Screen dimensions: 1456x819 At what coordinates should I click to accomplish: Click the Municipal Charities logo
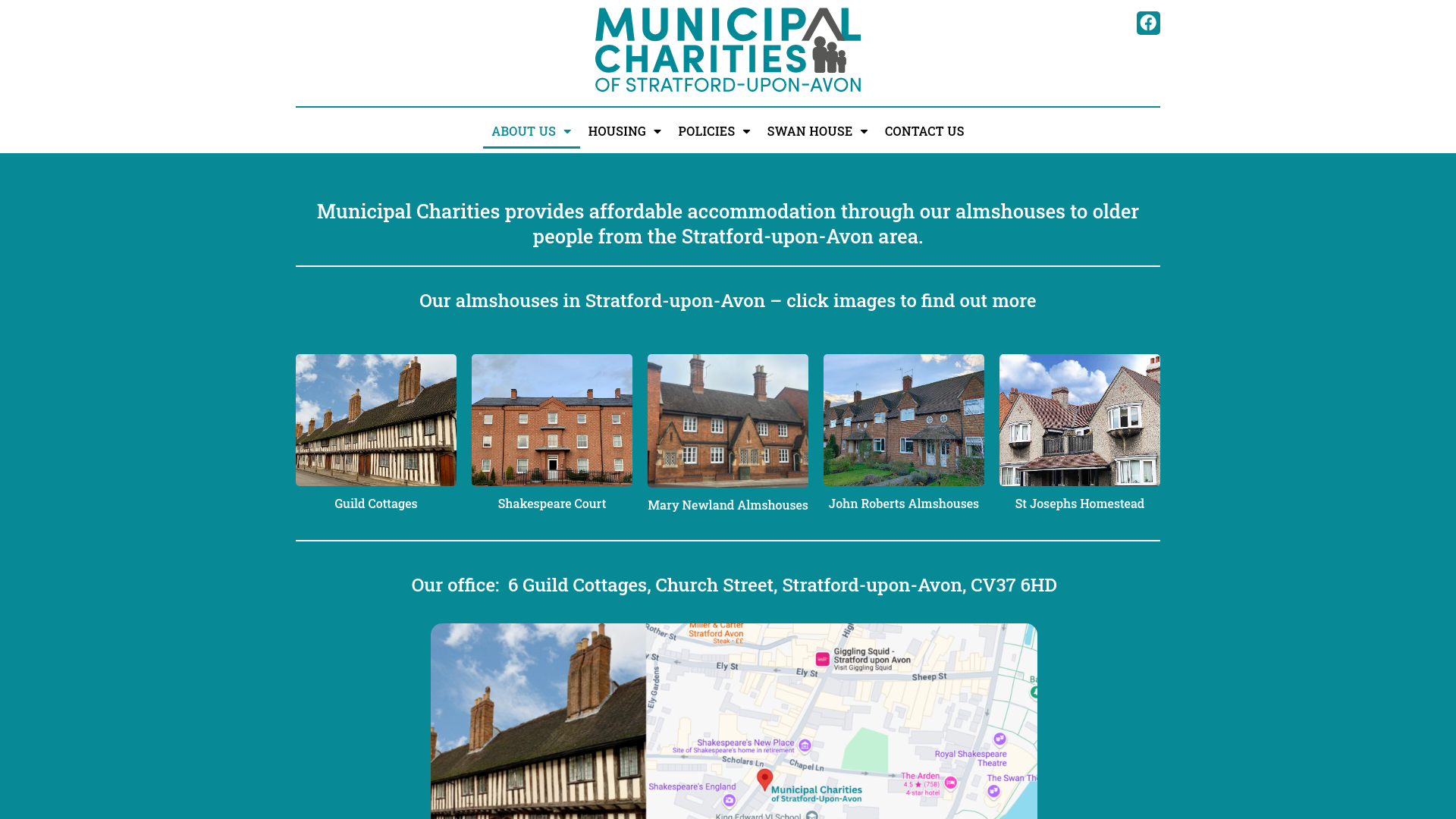click(x=728, y=50)
